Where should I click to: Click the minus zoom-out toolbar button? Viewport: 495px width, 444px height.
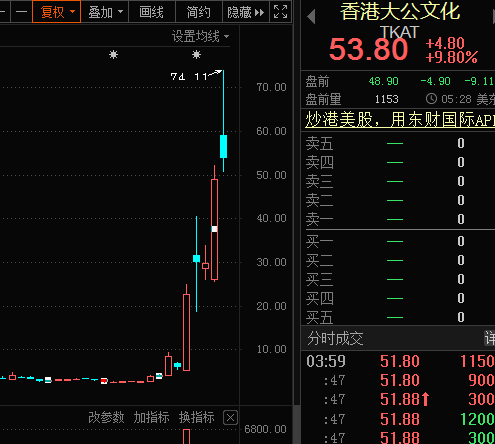(x=21, y=12)
